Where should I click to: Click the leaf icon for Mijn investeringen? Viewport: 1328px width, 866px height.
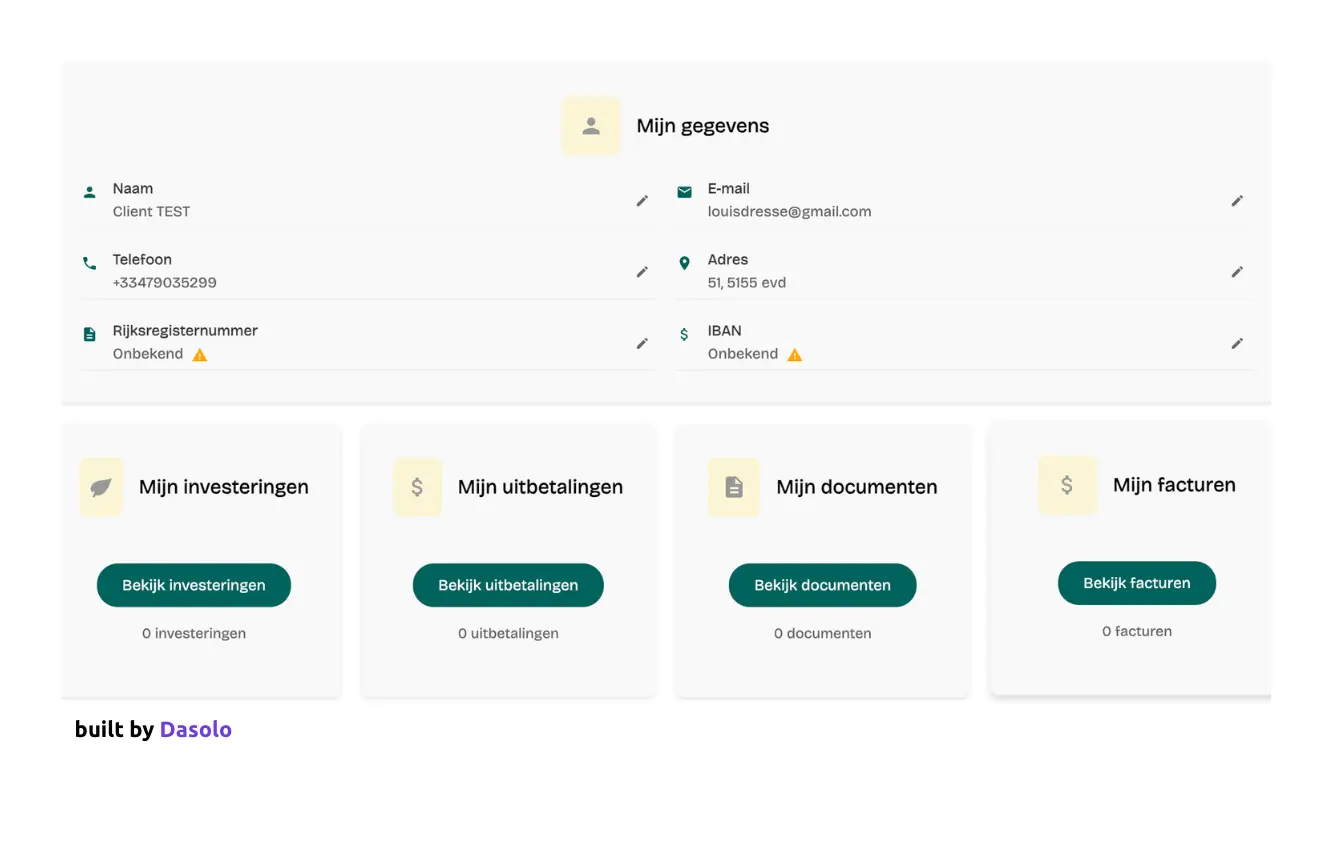[x=101, y=488]
